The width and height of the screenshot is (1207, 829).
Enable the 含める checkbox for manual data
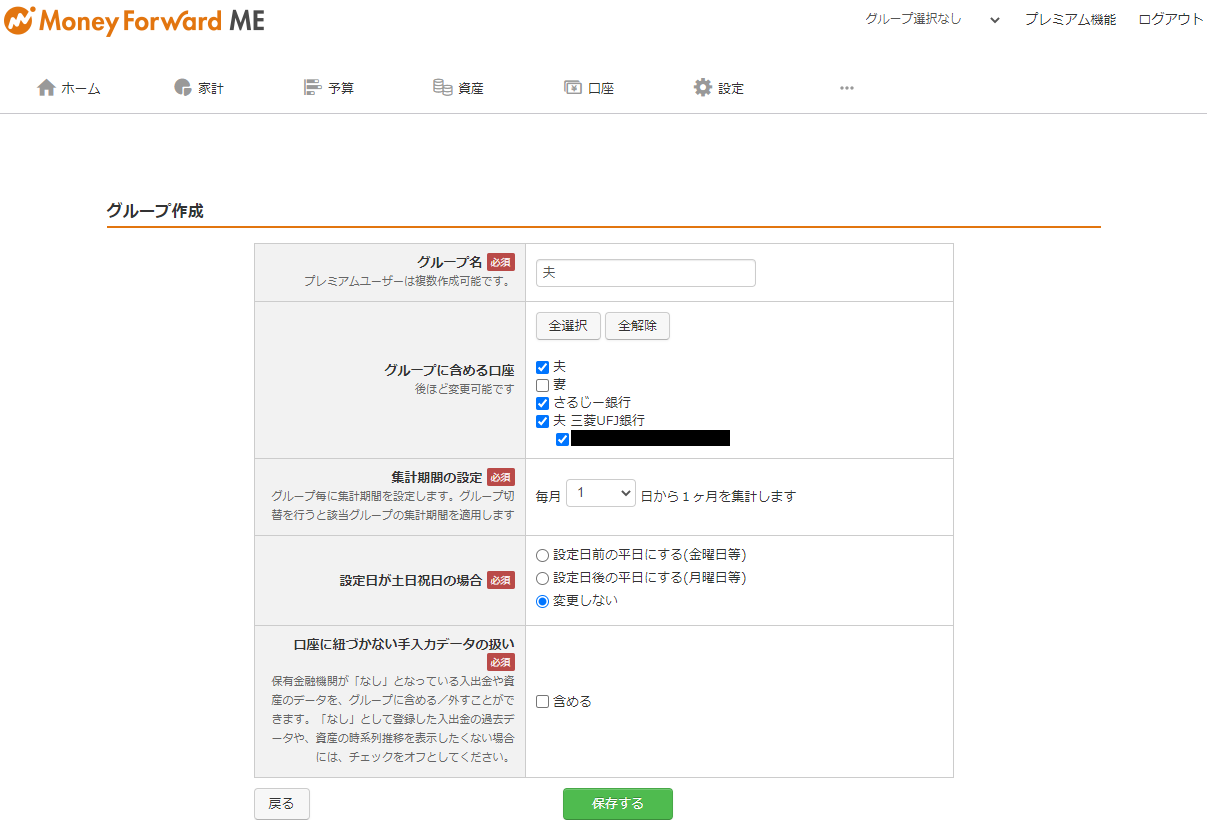click(x=543, y=701)
